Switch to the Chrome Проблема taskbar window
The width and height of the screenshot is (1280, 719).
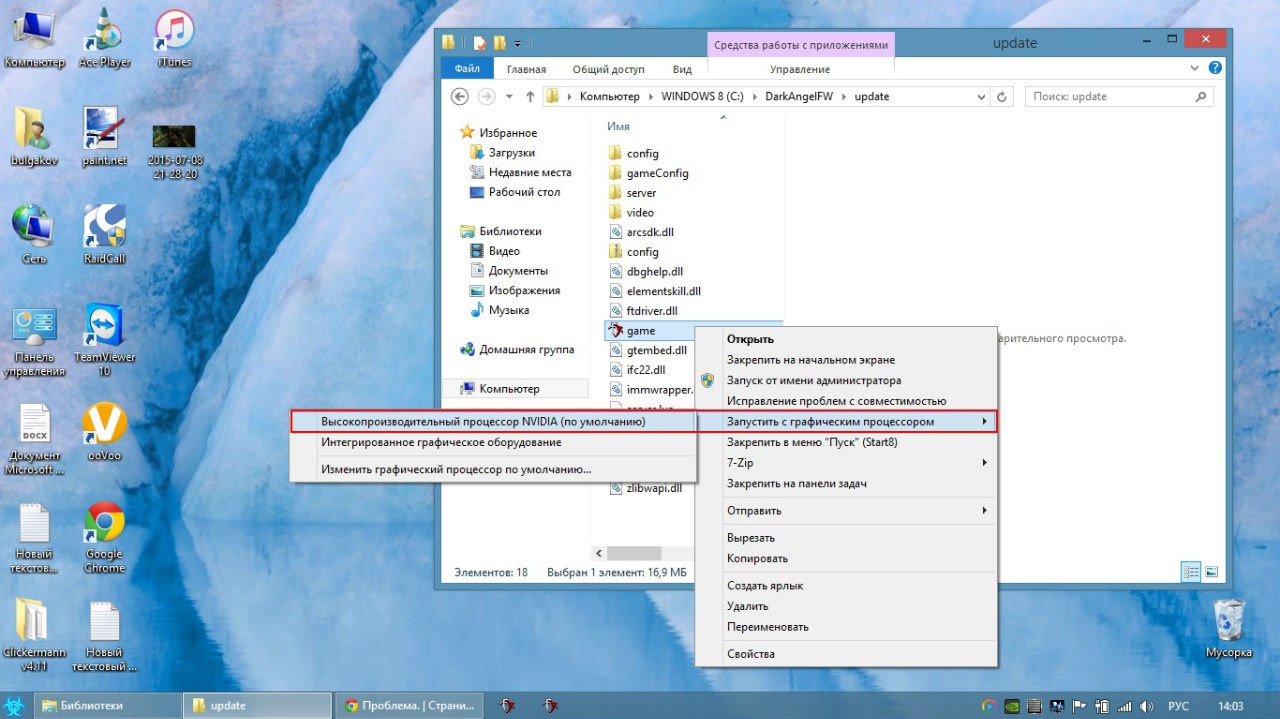click(410, 705)
